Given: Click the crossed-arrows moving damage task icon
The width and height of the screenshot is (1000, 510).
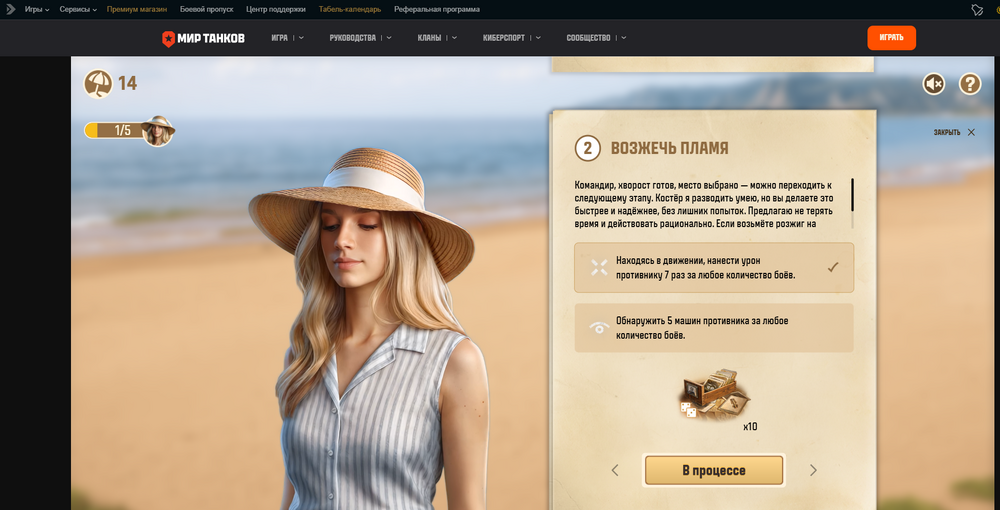Looking at the screenshot, I should click(x=598, y=268).
